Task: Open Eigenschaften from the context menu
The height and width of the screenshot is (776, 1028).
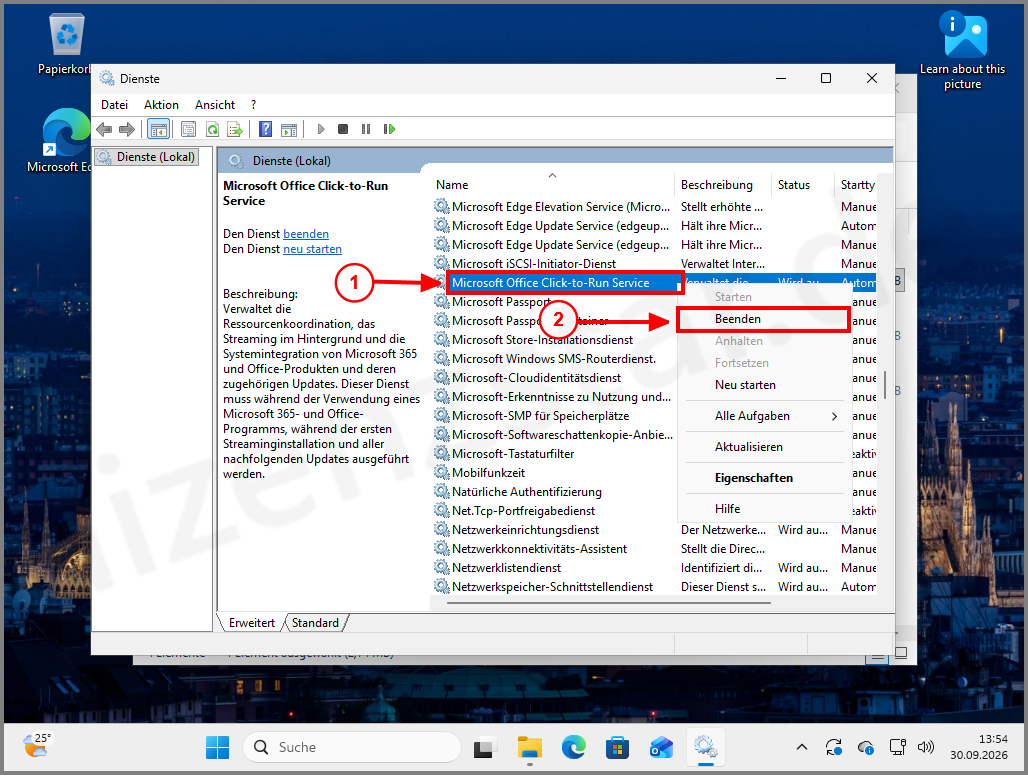Action: coord(764,478)
